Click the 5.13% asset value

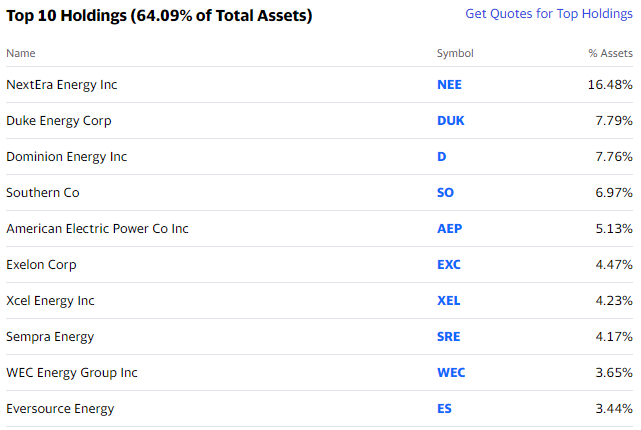pos(614,228)
